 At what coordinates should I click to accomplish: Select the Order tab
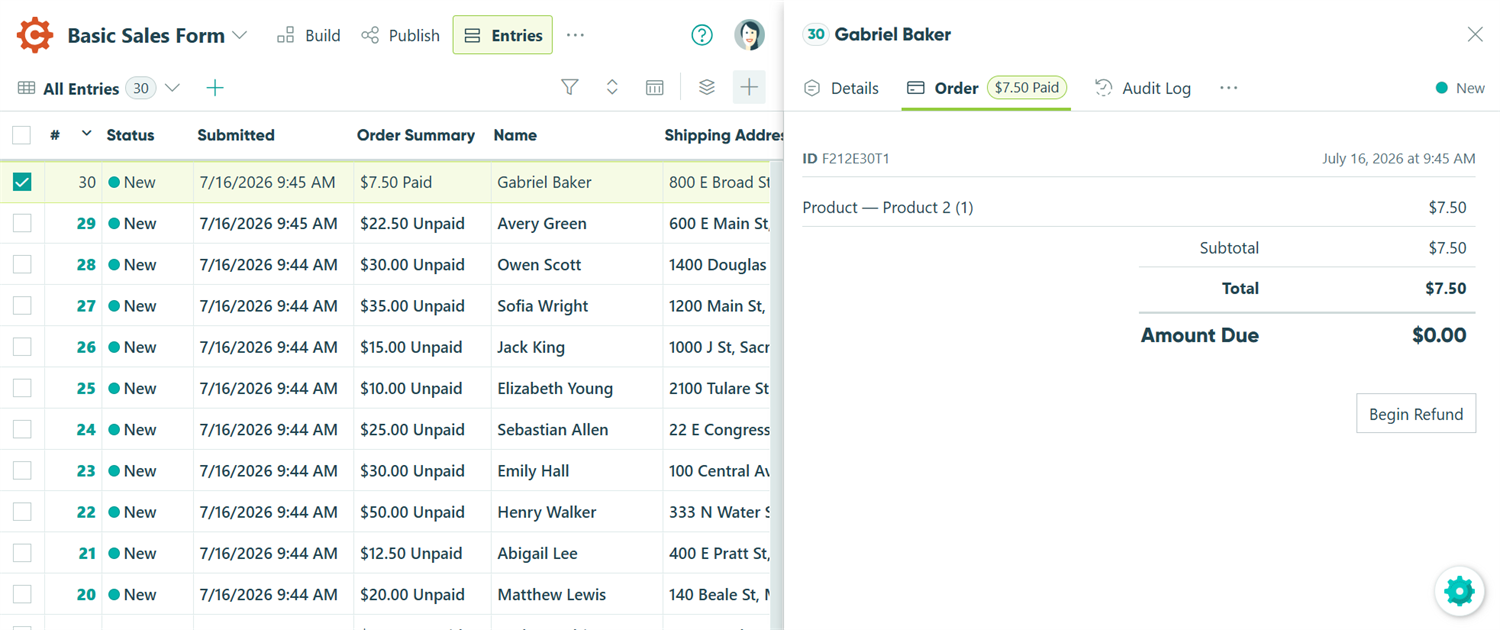[x=986, y=88]
